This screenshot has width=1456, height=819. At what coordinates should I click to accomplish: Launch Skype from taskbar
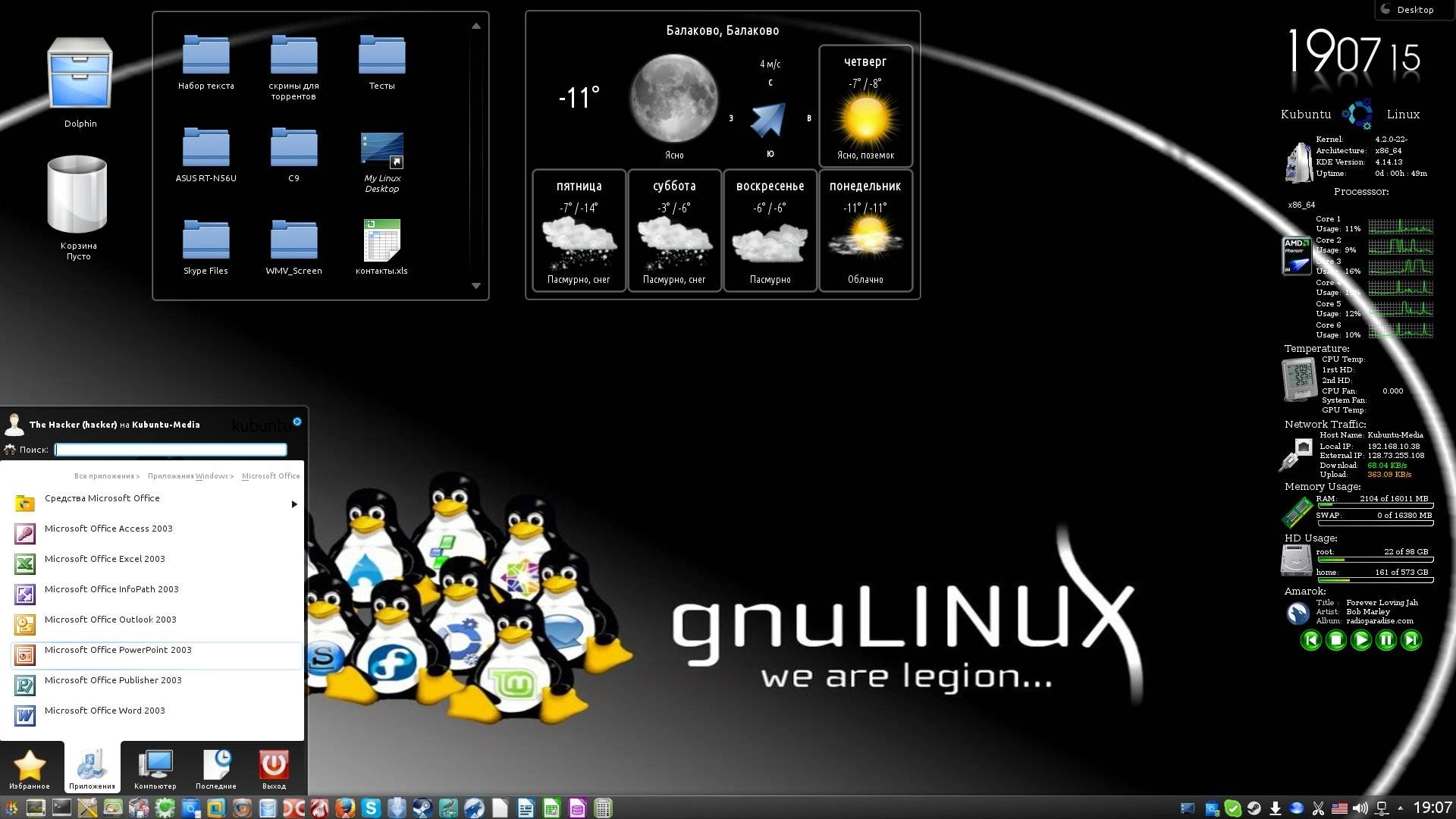tap(371, 808)
